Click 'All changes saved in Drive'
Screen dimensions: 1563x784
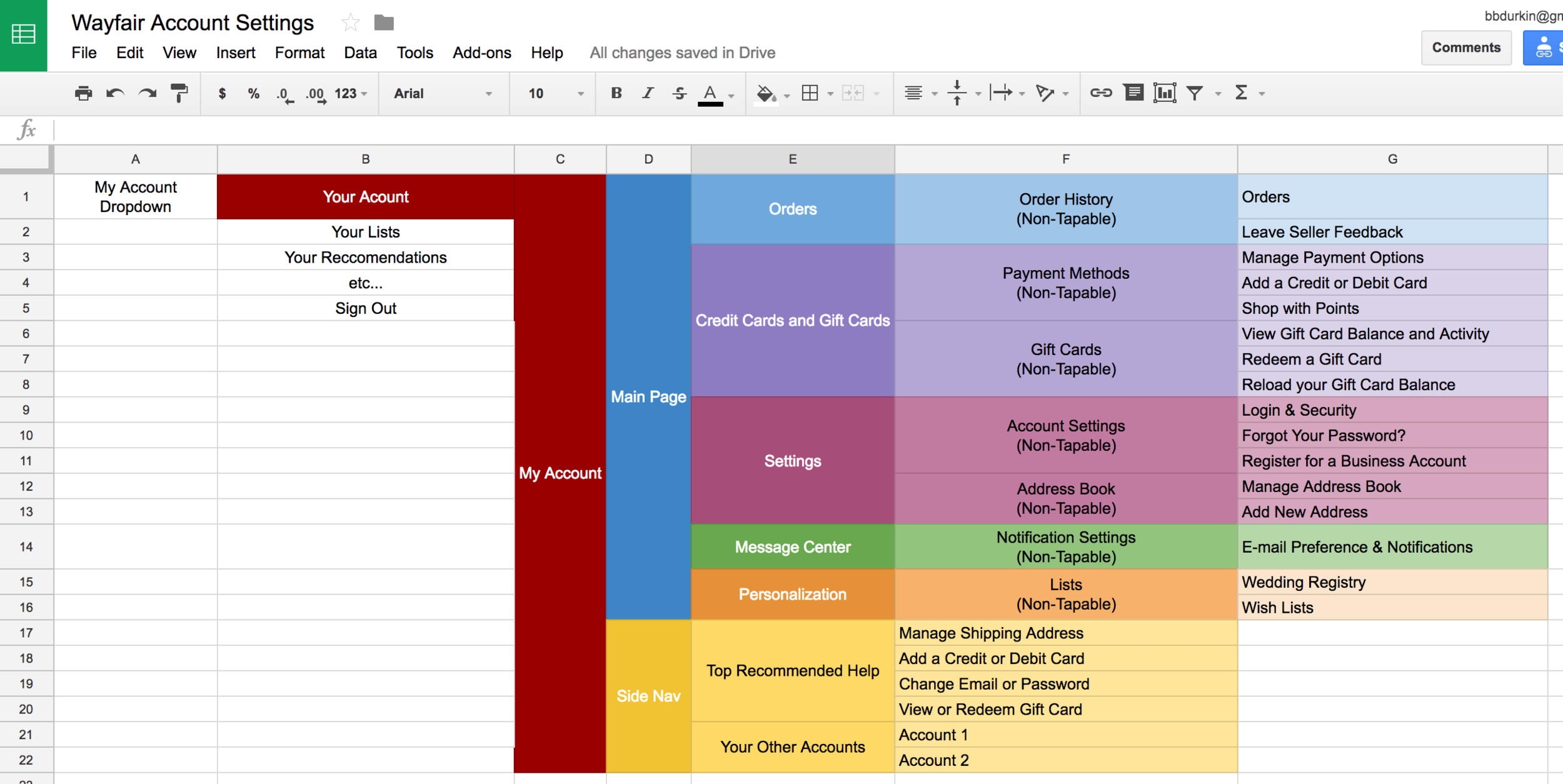click(x=682, y=53)
